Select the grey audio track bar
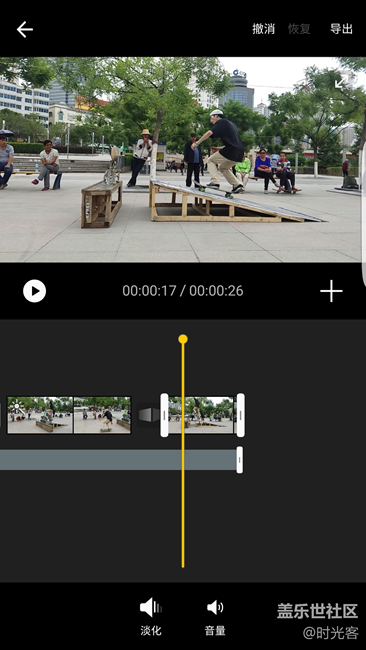The image size is (366, 650). tap(118, 460)
